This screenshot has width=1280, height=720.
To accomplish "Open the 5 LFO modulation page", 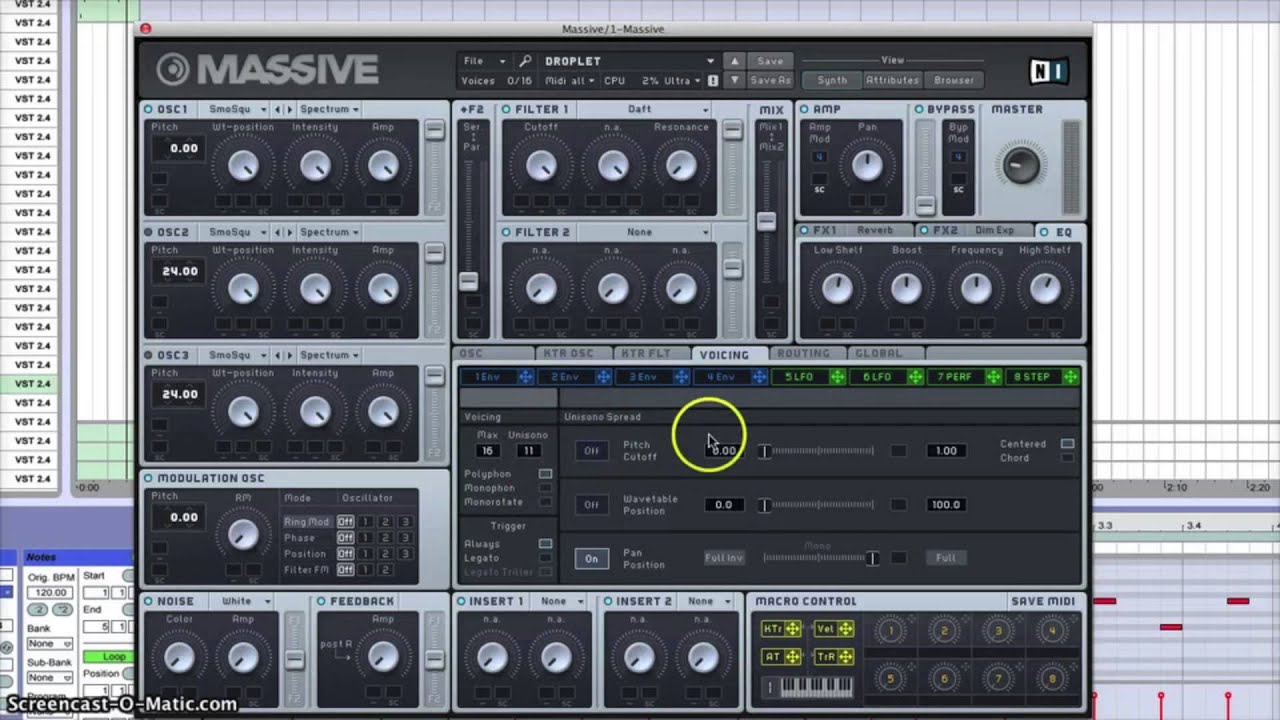I will tap(798, 377).
